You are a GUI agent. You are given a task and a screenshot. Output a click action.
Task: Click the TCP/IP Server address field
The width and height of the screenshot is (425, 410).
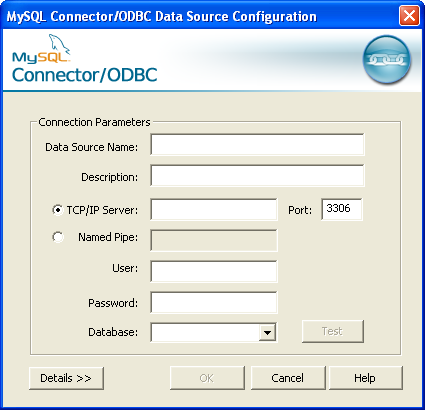click(214, 209)
